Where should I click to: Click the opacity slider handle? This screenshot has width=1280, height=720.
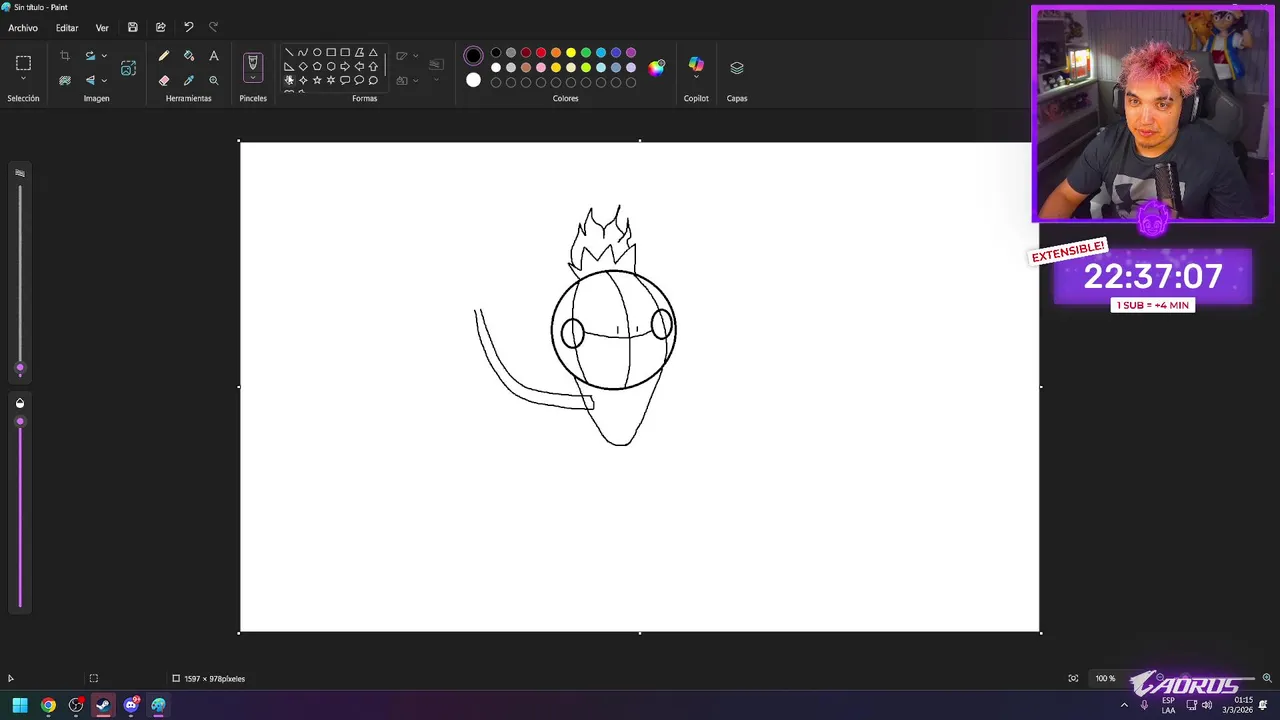pos(19,422)
